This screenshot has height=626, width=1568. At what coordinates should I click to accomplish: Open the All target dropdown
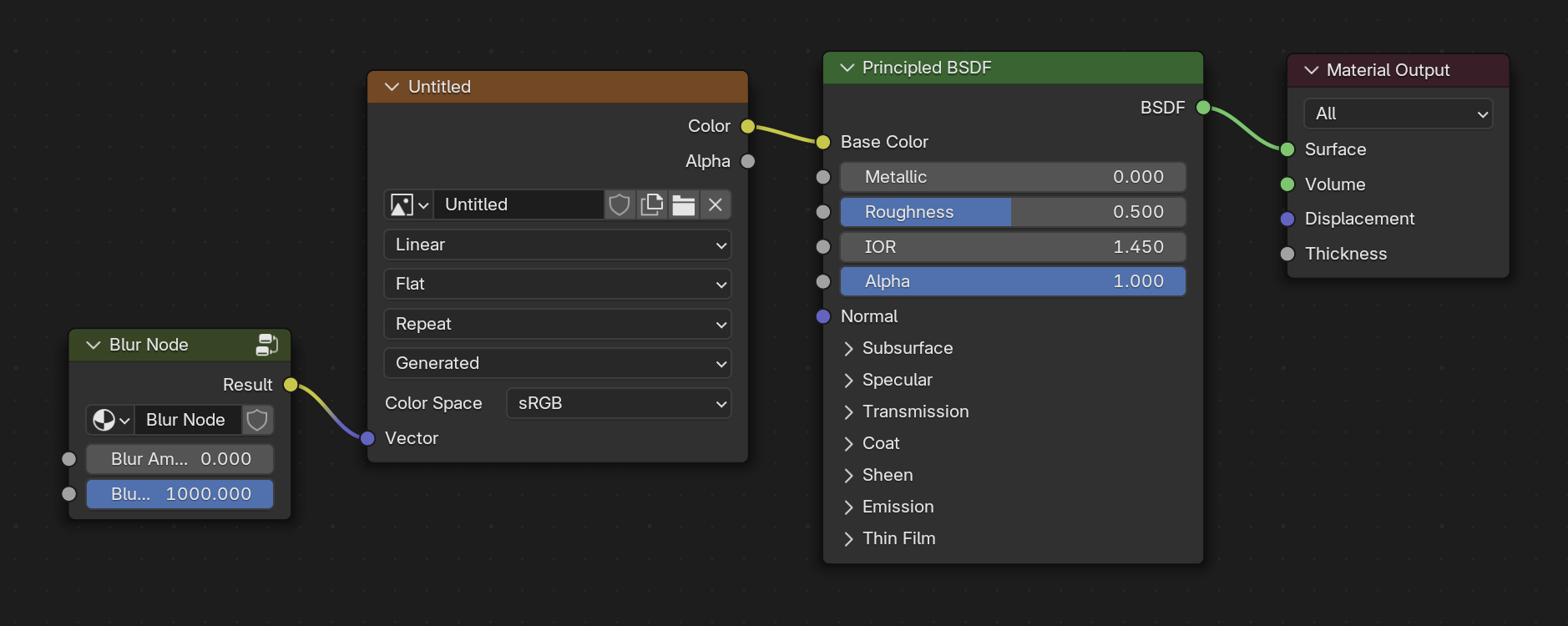coord(1399,114)
